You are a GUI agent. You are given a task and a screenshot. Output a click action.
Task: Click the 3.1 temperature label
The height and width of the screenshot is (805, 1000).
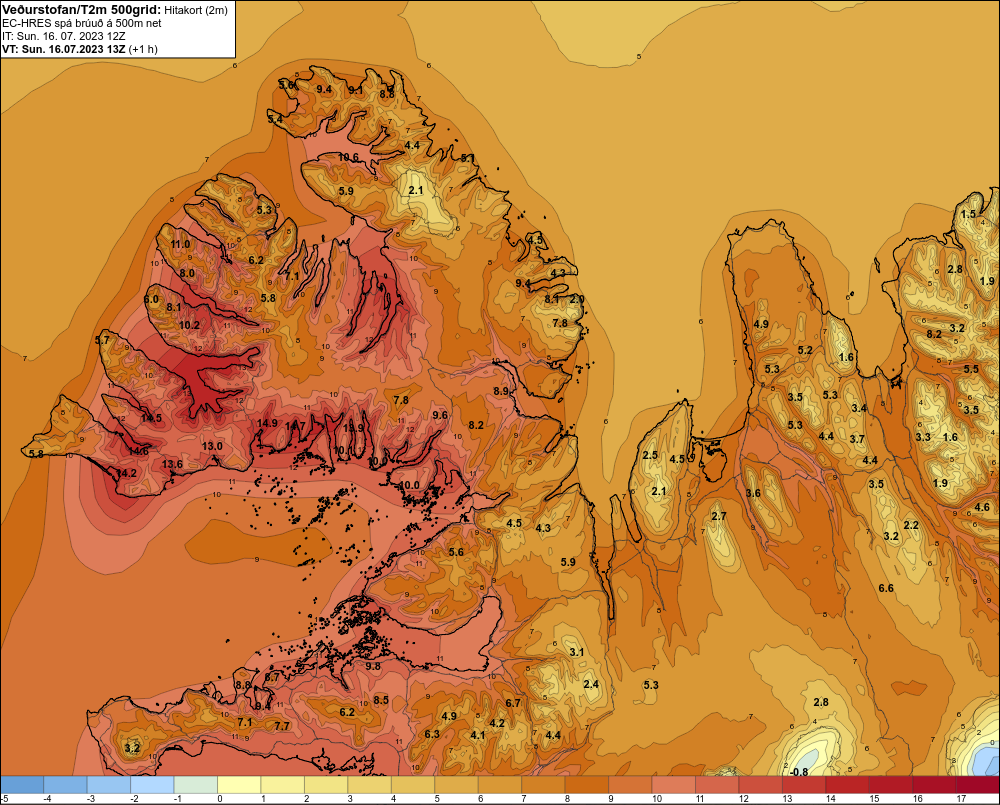[577, 652]
